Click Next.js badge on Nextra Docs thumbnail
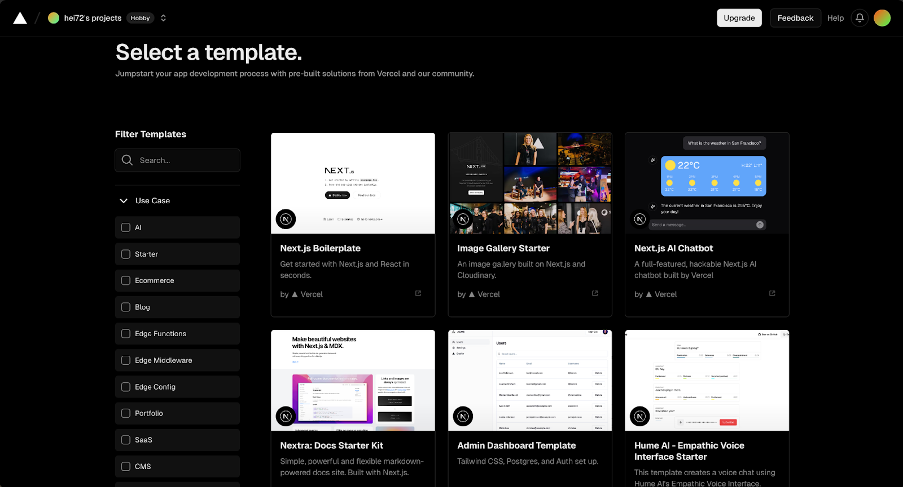This screenshot has width=904, height=488. (x=286, y=416)
